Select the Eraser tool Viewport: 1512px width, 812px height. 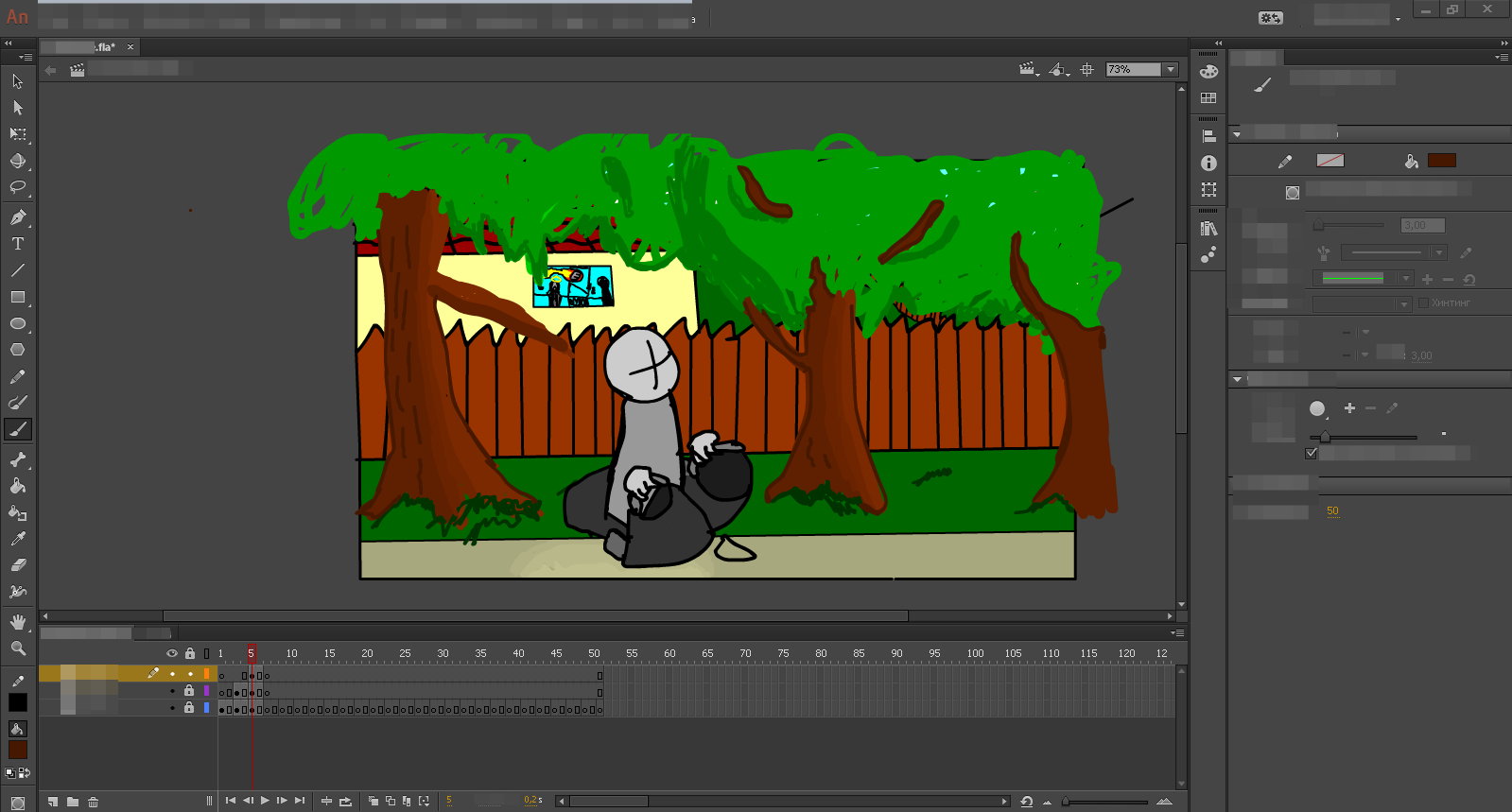17,565
